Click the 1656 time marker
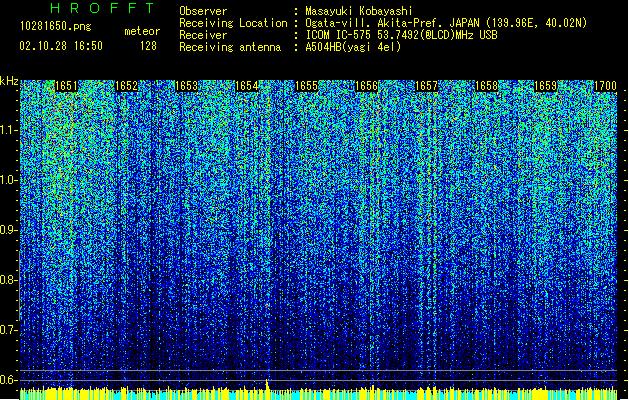The height and width of the screenshot is (400, 629). click(366, 86)
